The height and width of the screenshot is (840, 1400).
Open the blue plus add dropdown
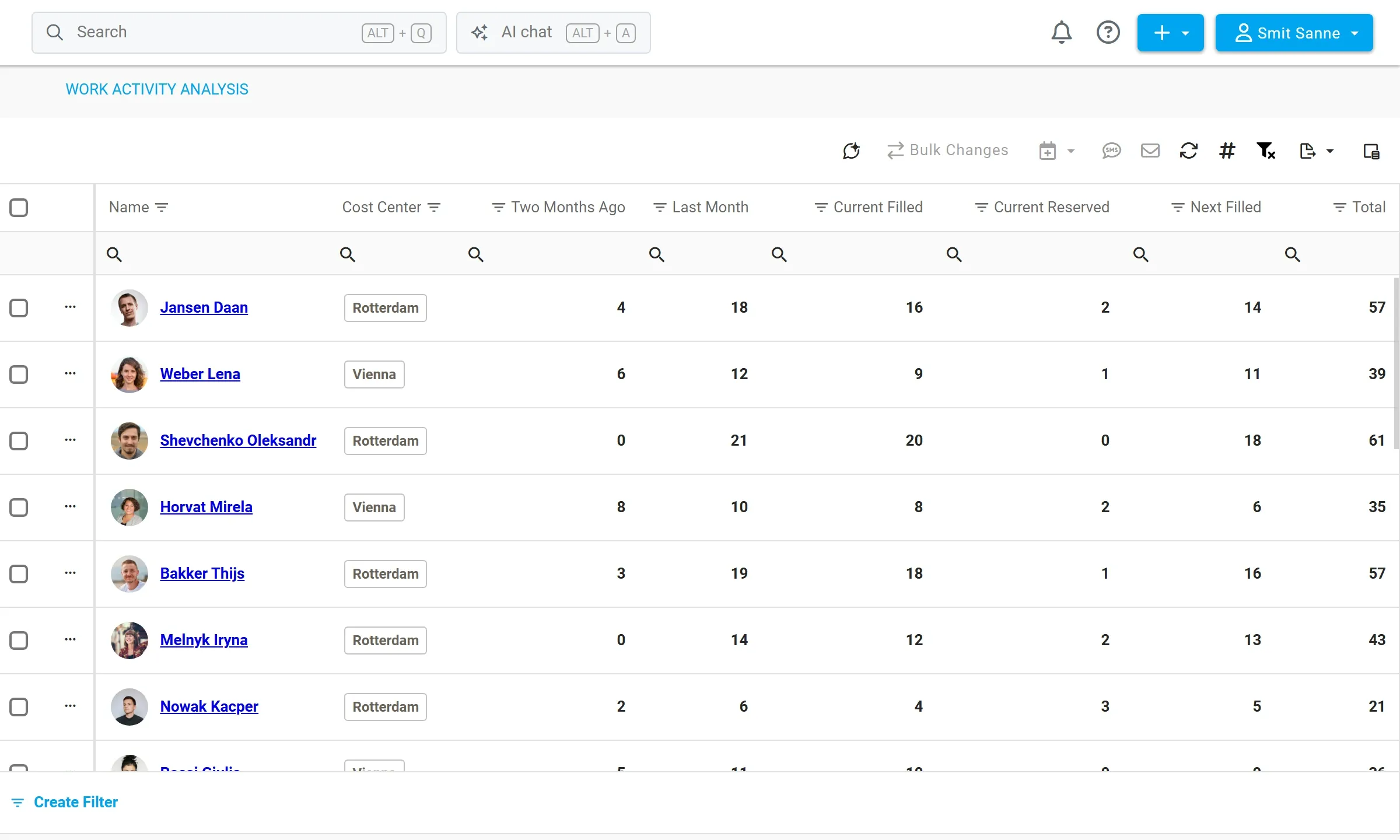tap(1170, 33)
